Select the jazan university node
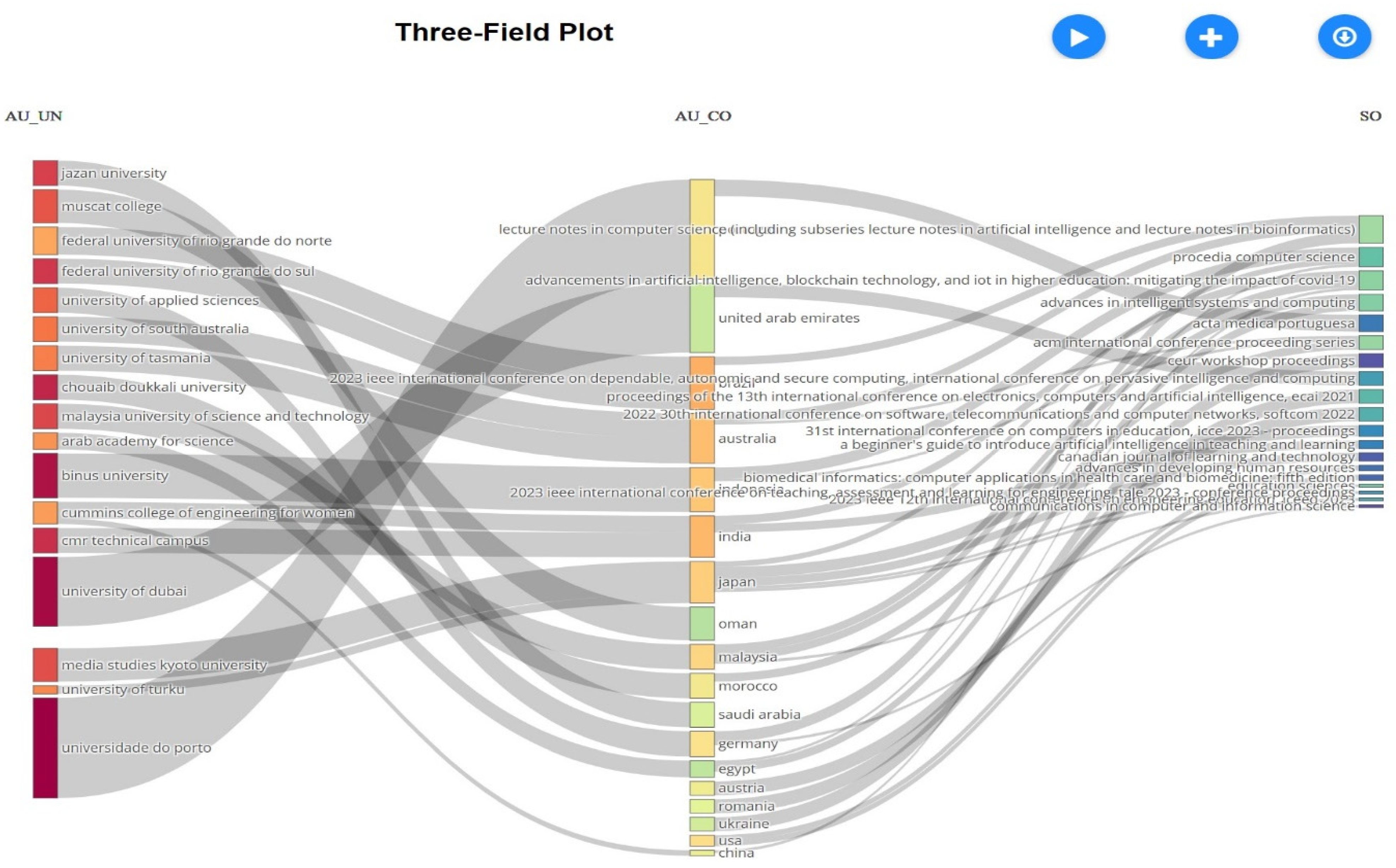 [45, 173]
